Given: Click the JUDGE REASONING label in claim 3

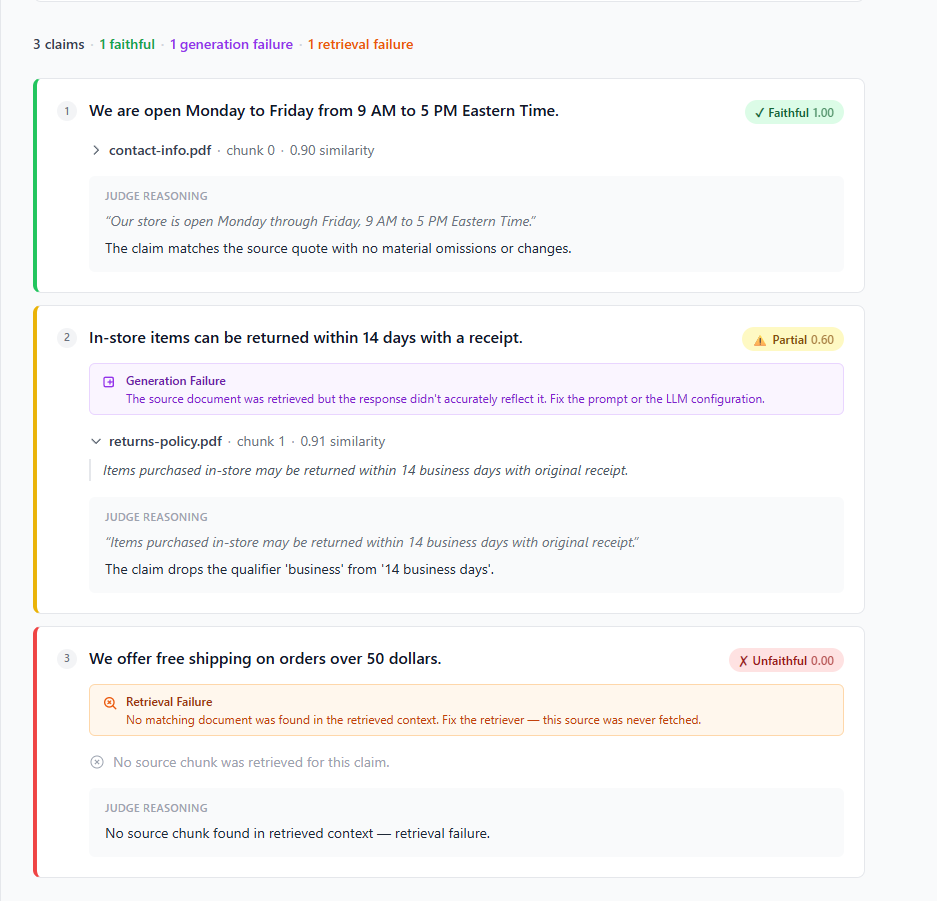Looking at the screenshot, I should [x=157, y=808].
